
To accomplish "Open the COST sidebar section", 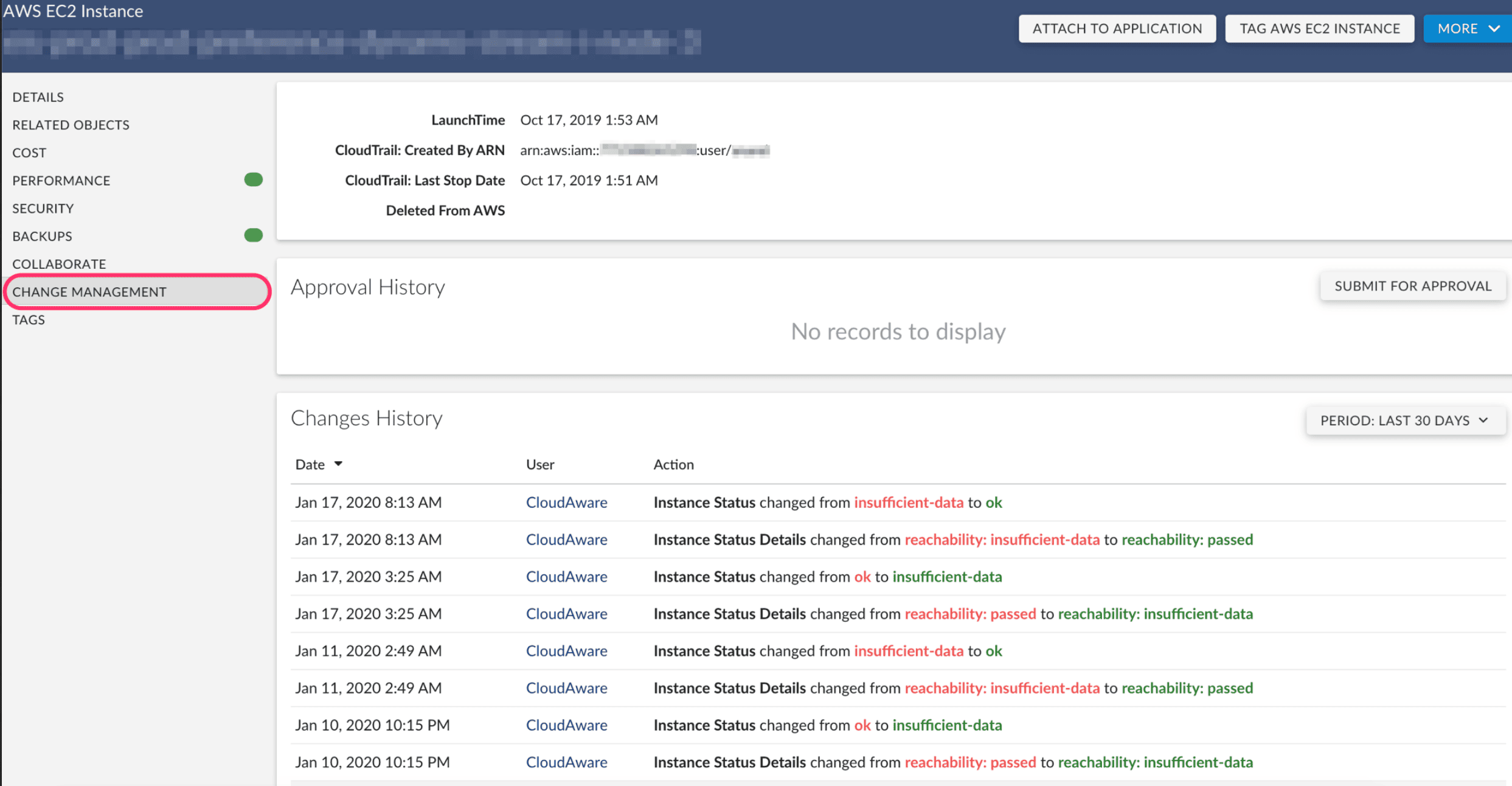I will (x=29, y=152).
